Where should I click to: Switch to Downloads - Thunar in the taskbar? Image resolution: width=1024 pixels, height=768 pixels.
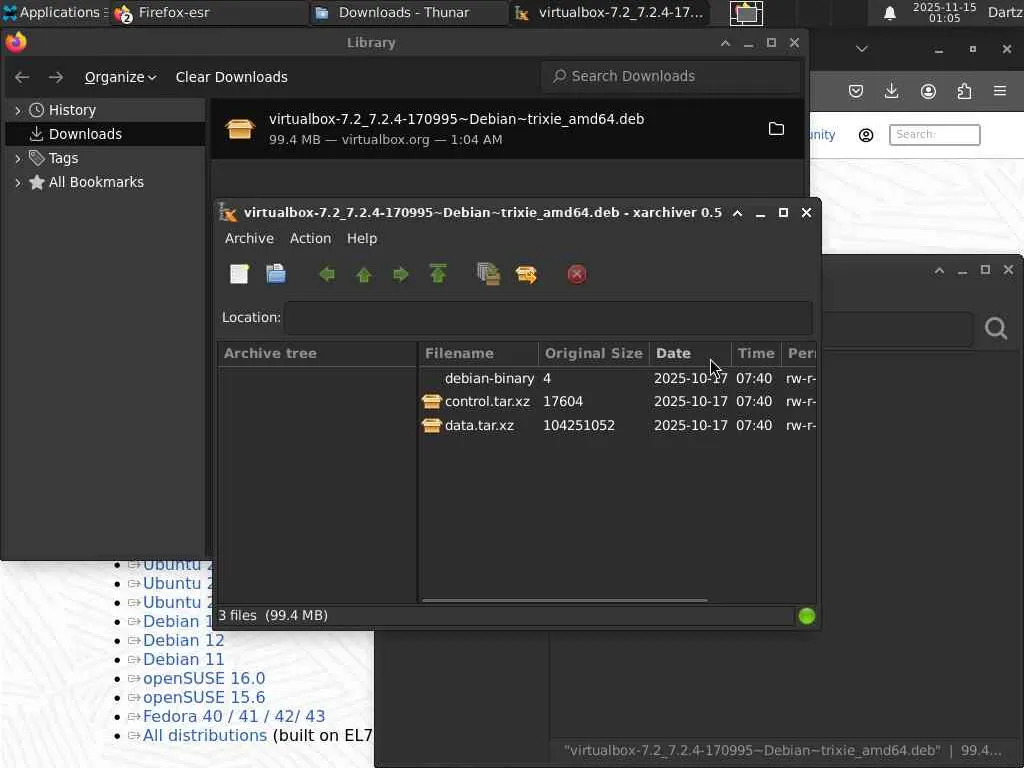409,12
